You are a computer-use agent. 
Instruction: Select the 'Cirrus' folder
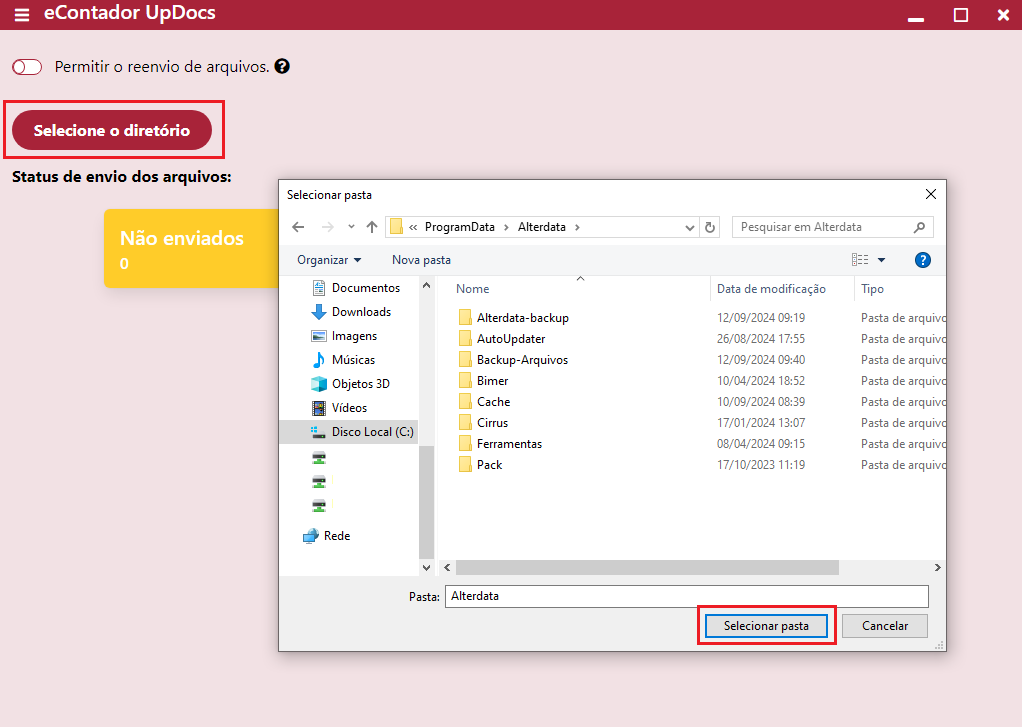(492, 423)
